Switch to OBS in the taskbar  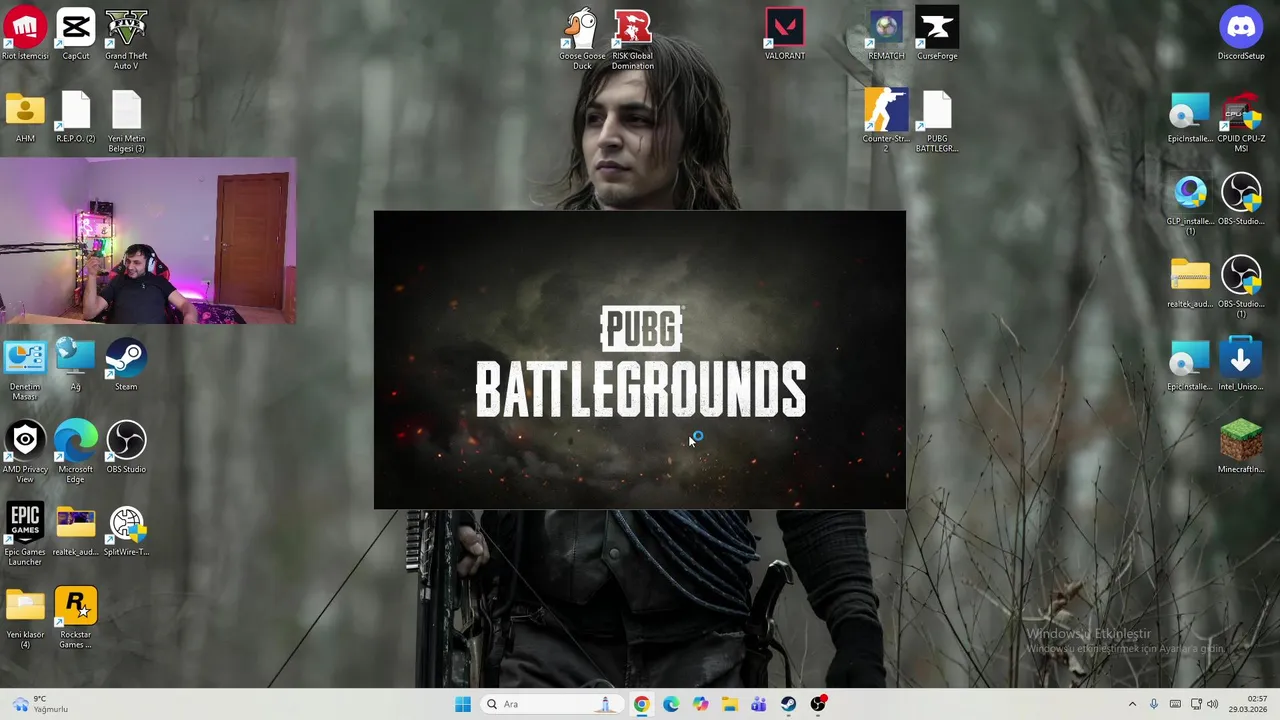[x=818, y=704]
